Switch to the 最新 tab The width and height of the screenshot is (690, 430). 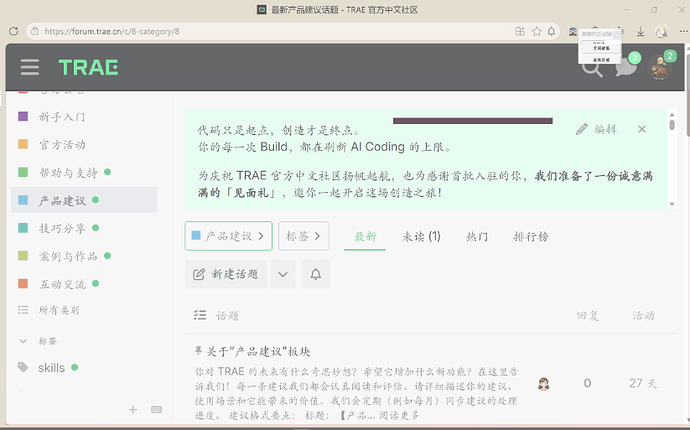point(365,237)
